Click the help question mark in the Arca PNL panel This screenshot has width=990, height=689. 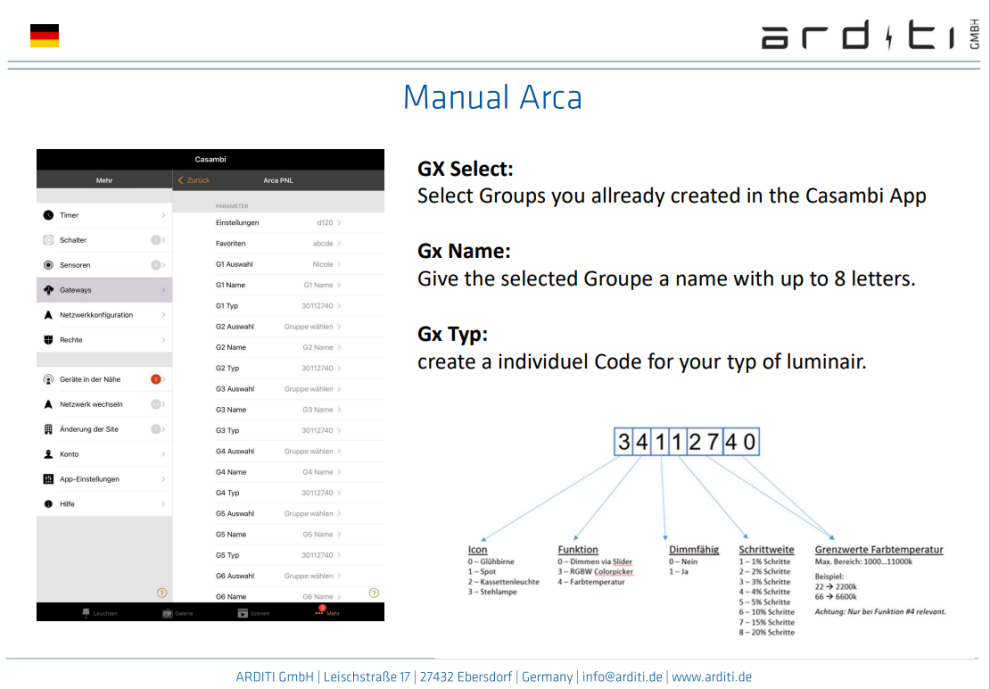point(374,593)
